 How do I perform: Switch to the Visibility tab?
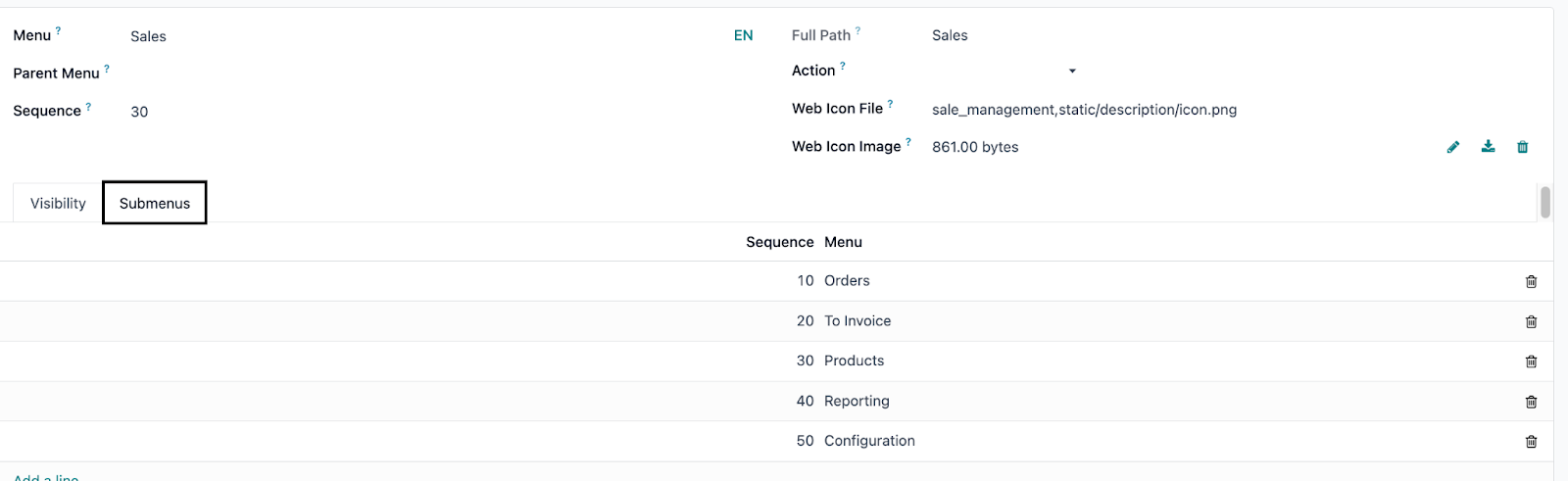[58, 204]
